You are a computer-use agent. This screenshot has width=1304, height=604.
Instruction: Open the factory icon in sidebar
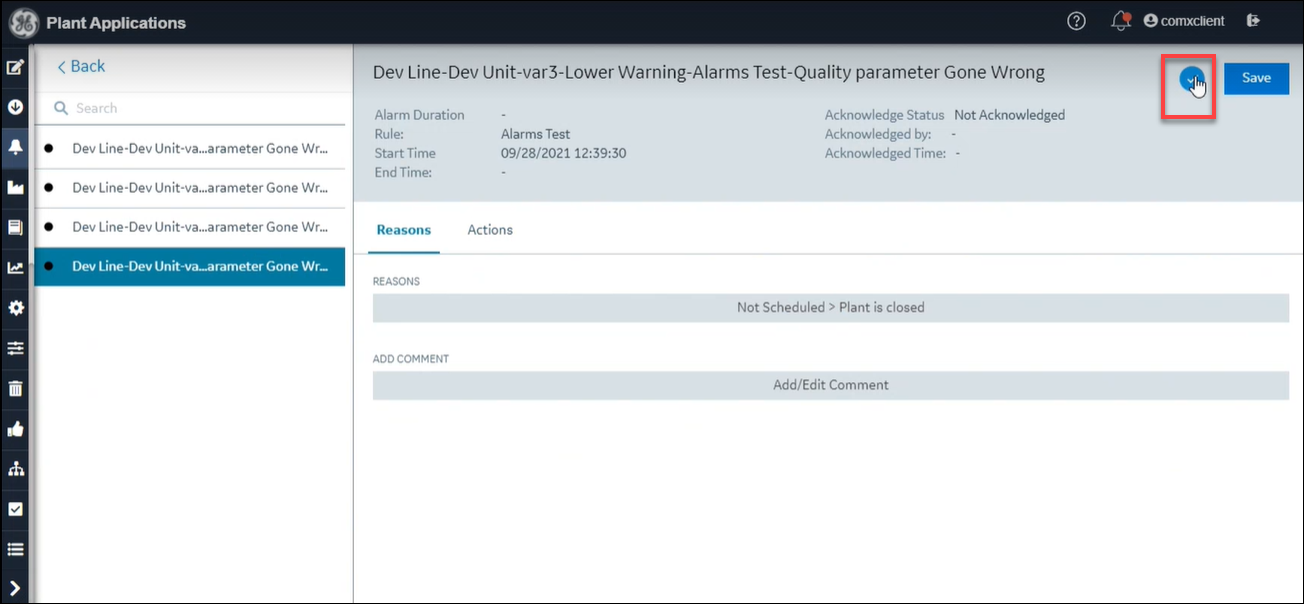(x=15, y=187)
